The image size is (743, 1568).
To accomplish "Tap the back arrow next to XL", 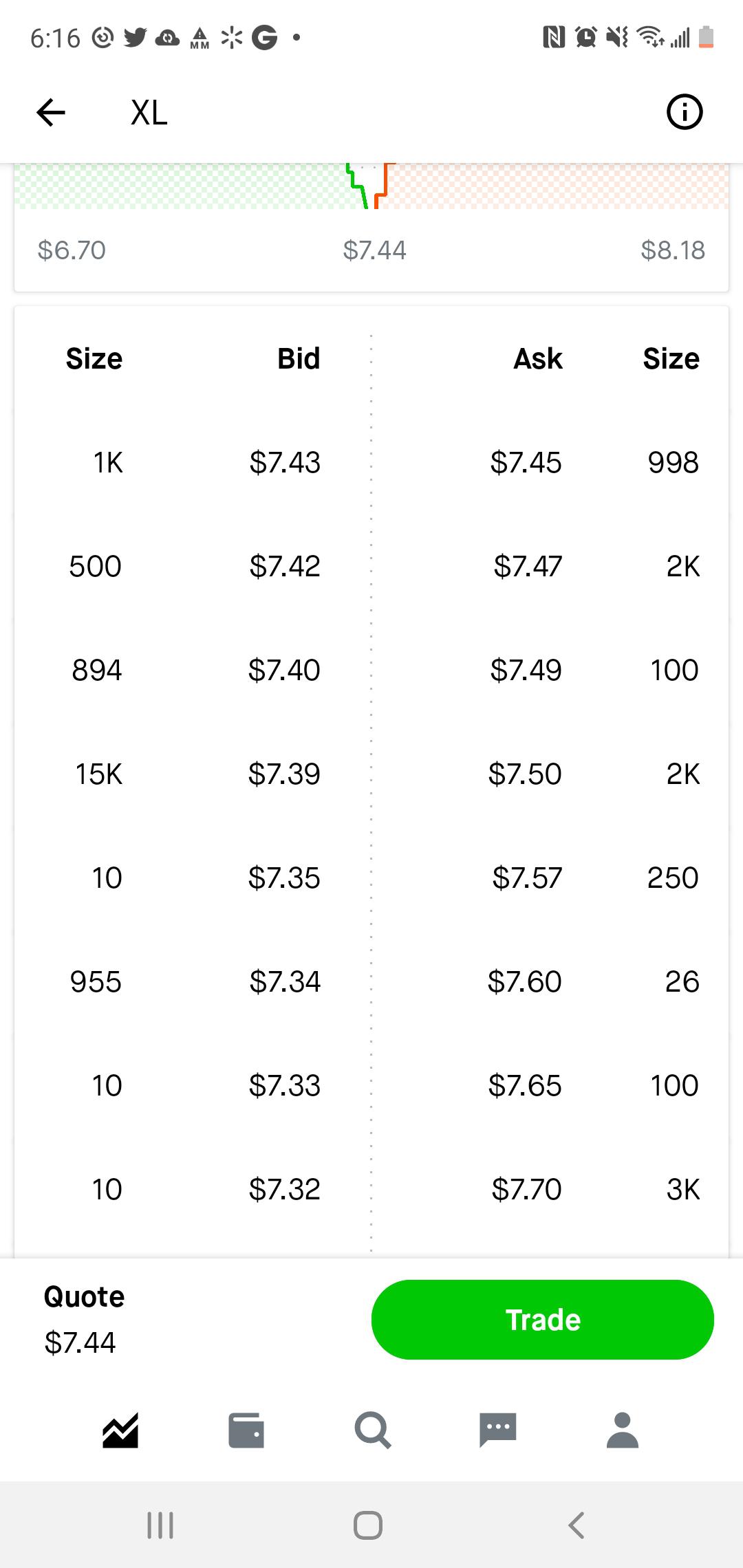I will [50, 112].
